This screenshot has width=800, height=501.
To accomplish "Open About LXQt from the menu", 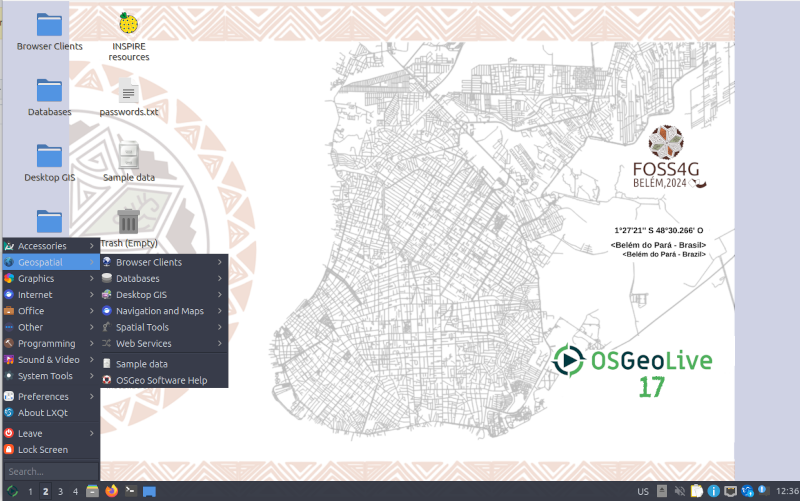I will pos(51,413).
